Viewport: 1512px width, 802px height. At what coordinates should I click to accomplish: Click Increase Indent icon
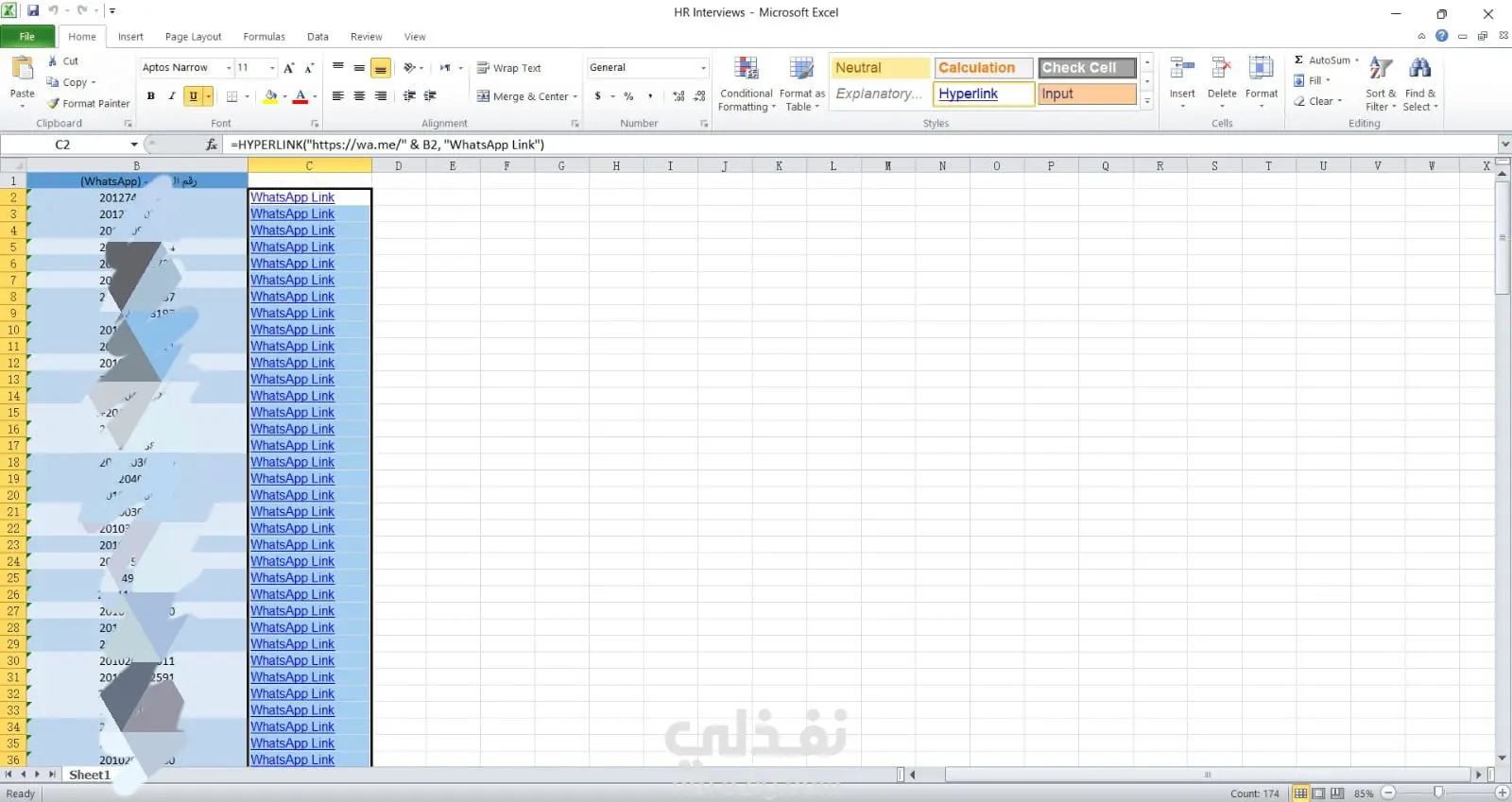(x=430, y=96)
